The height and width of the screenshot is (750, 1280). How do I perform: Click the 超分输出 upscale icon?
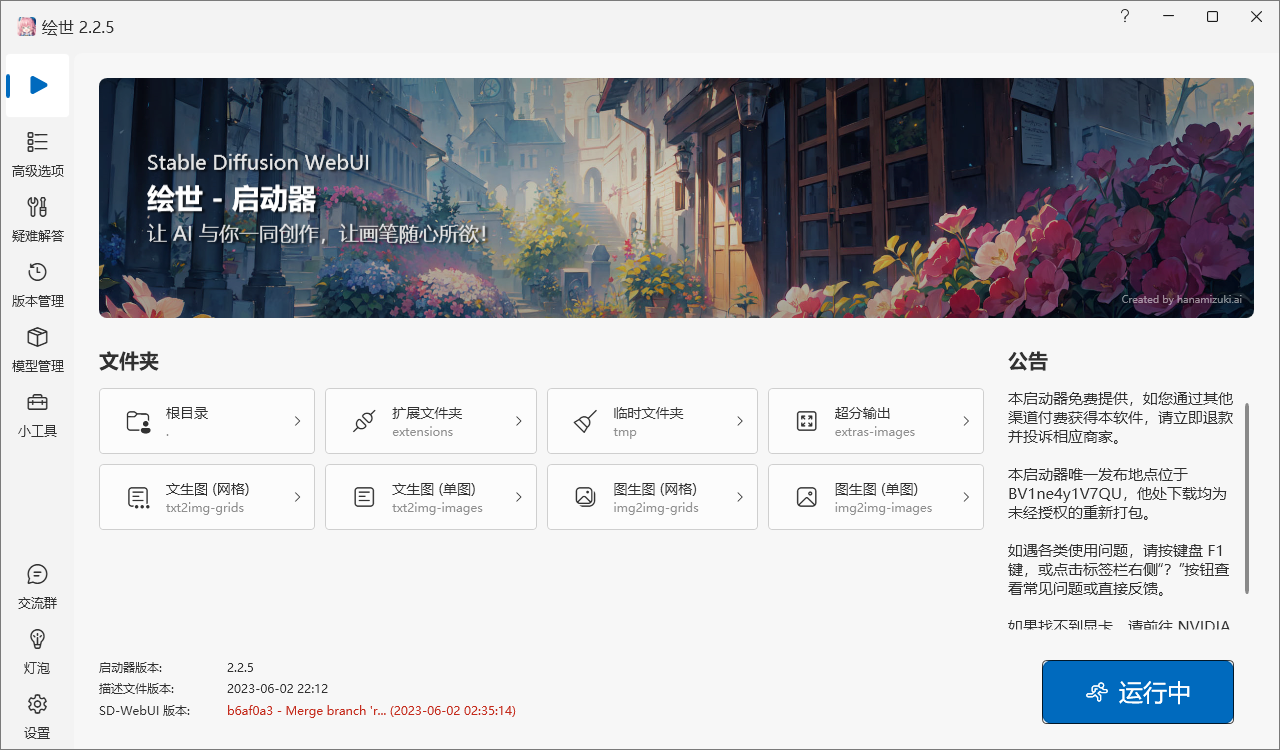point(807,421)
